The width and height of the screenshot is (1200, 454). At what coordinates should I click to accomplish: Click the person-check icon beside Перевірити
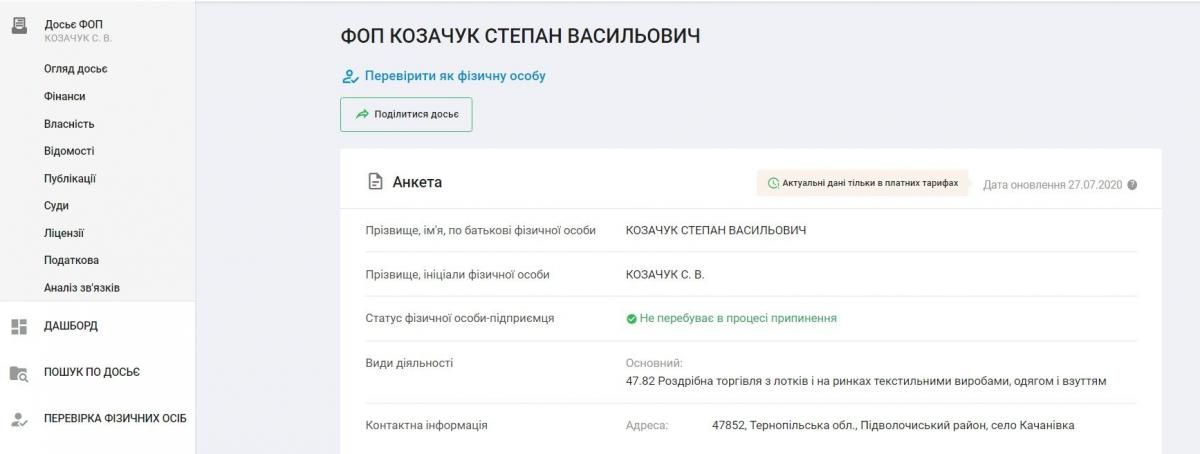point(350,76)
